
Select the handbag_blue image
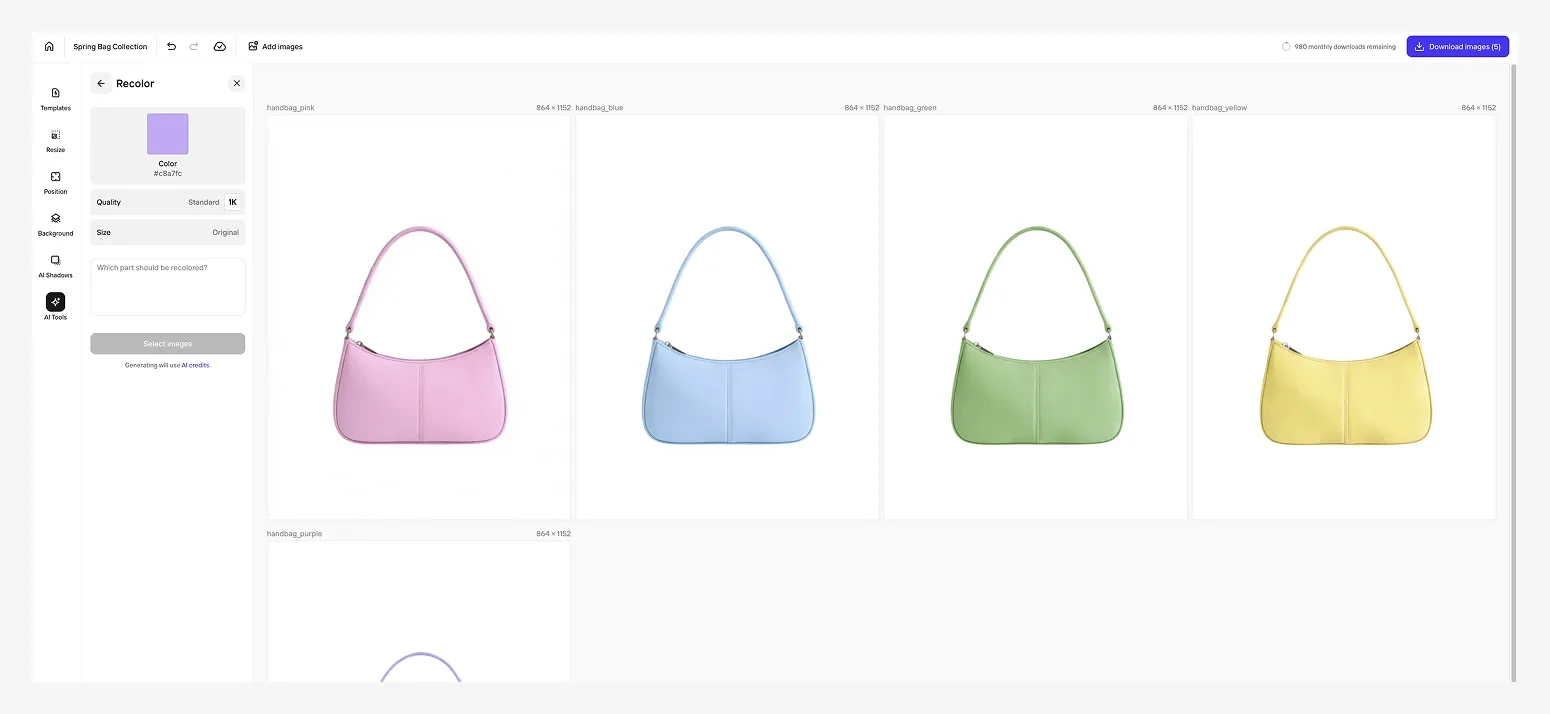(727, 317)
